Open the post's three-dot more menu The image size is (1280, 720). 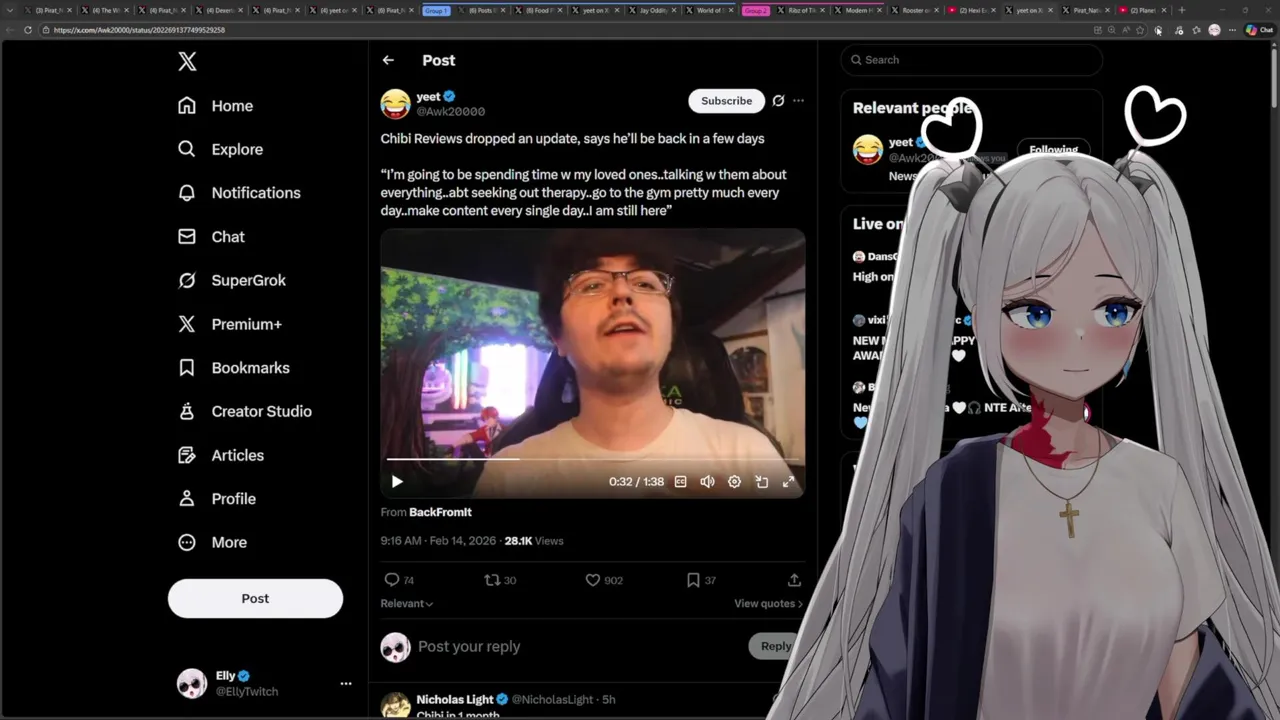(x=798, y=101)
